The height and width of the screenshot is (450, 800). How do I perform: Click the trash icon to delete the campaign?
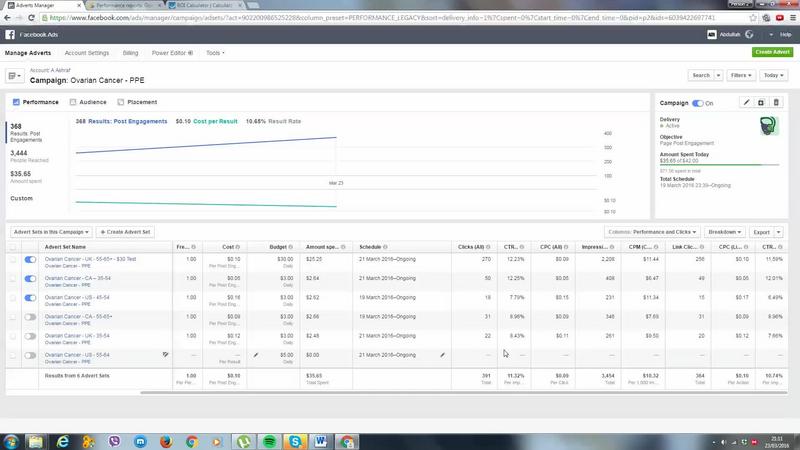coord(776,103)
